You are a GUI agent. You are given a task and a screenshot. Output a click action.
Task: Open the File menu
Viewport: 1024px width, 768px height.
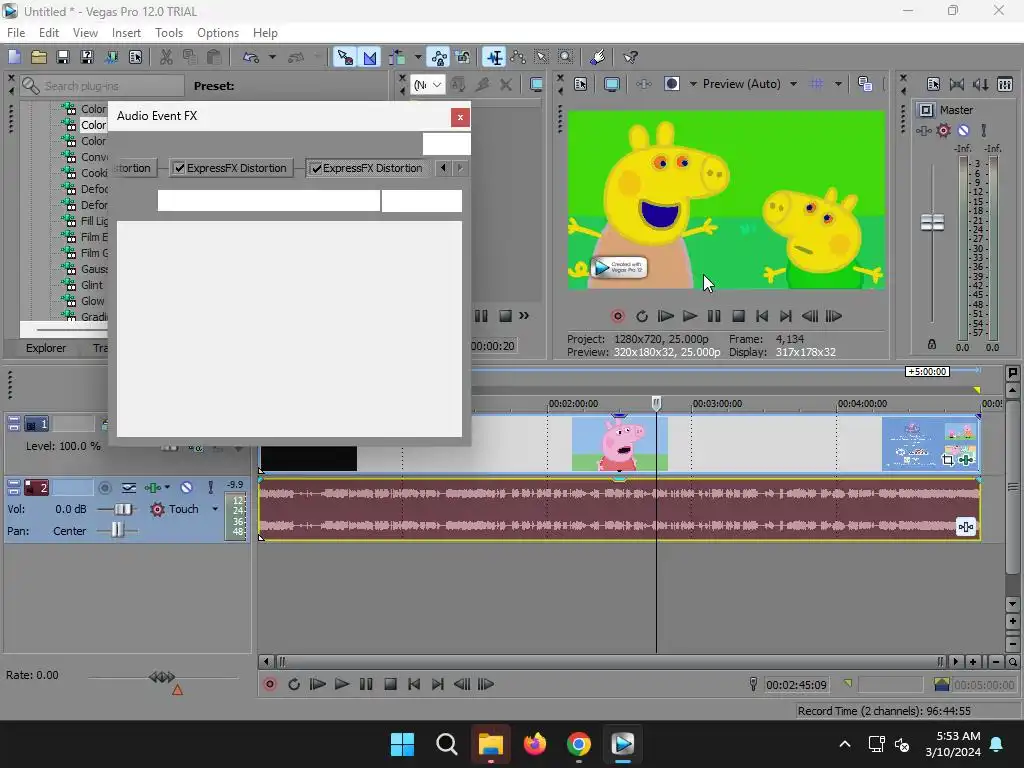click(x=16, y=33)
